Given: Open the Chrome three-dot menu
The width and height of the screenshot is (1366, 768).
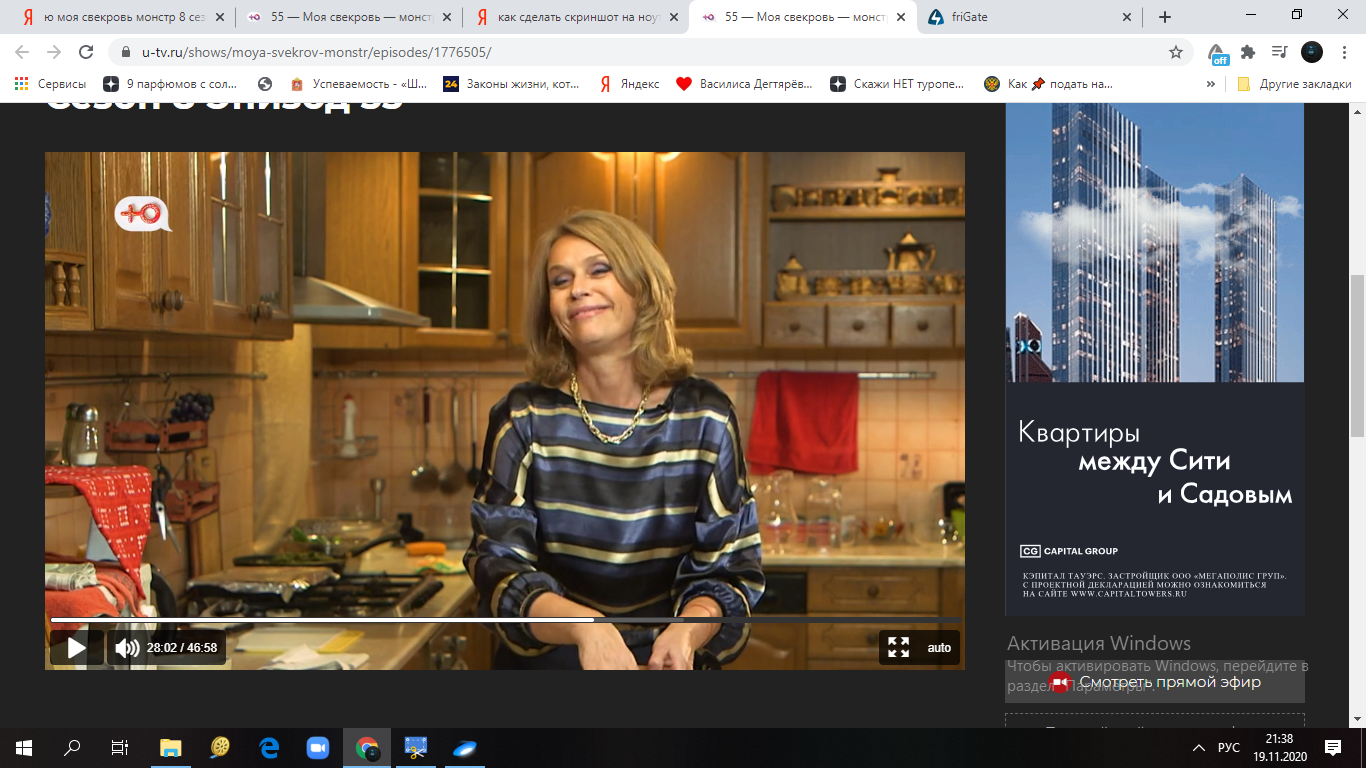Looking at the screenshot, I should 1343,52.
